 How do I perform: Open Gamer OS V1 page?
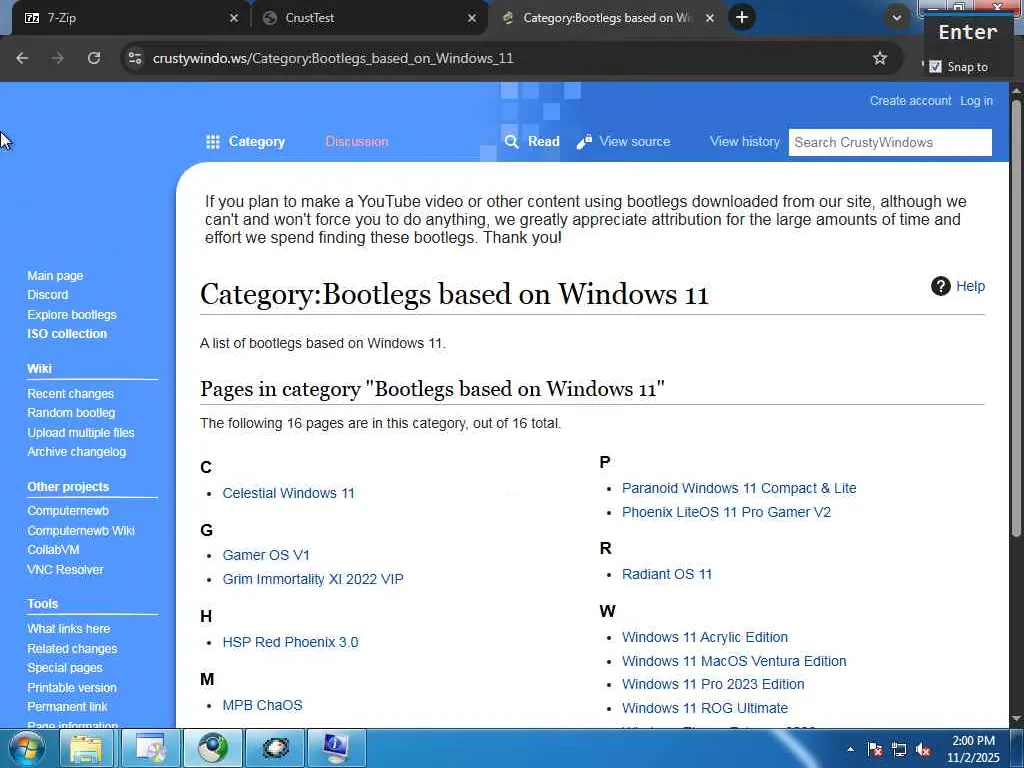tap(266, 555)
